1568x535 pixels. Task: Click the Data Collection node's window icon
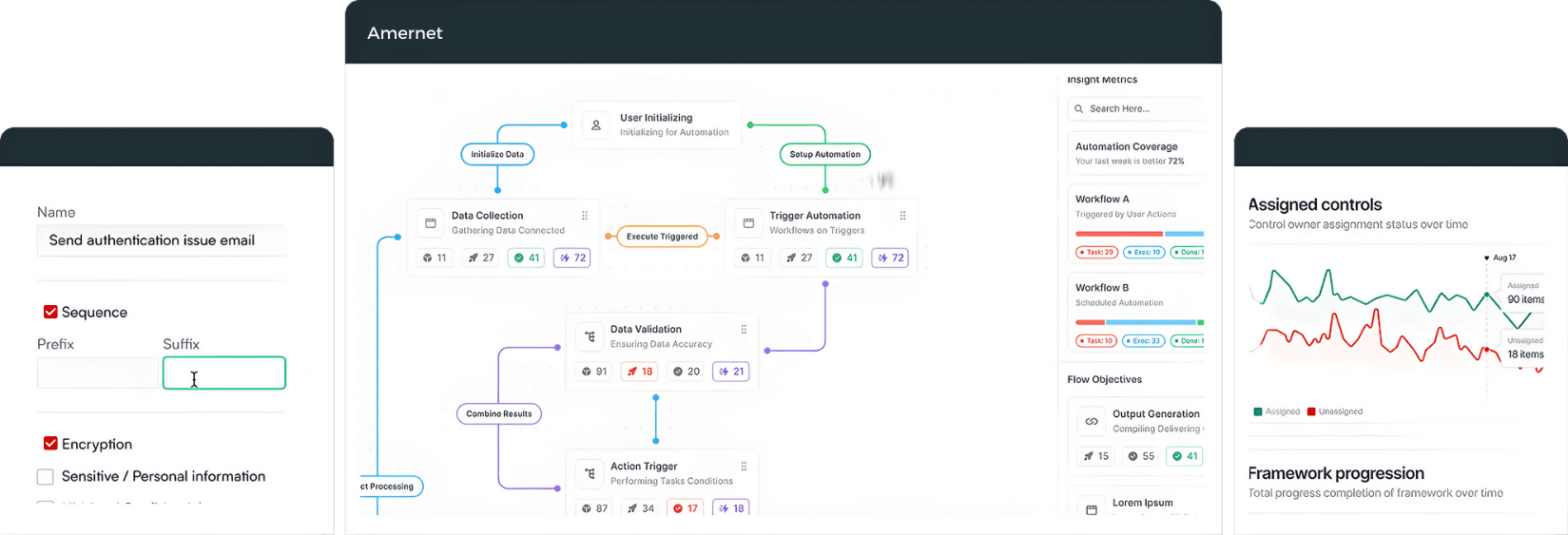click(x=431, y=223)
